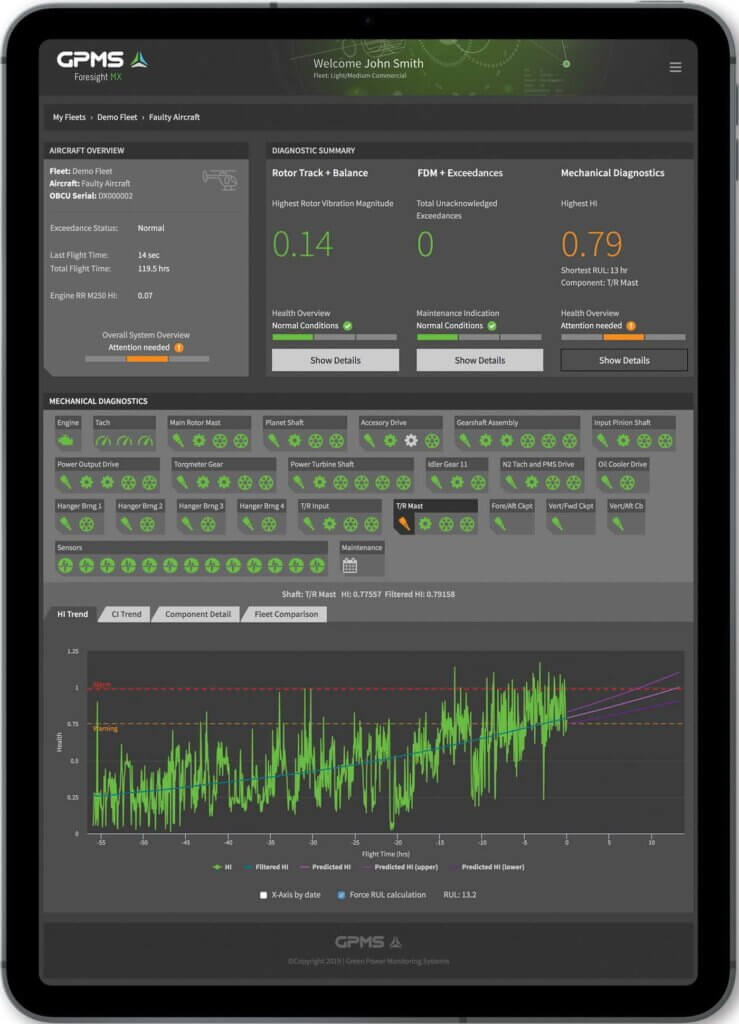Open the Maintenance calendar icon
This screenshot has width=739, height=1024.
350,566
